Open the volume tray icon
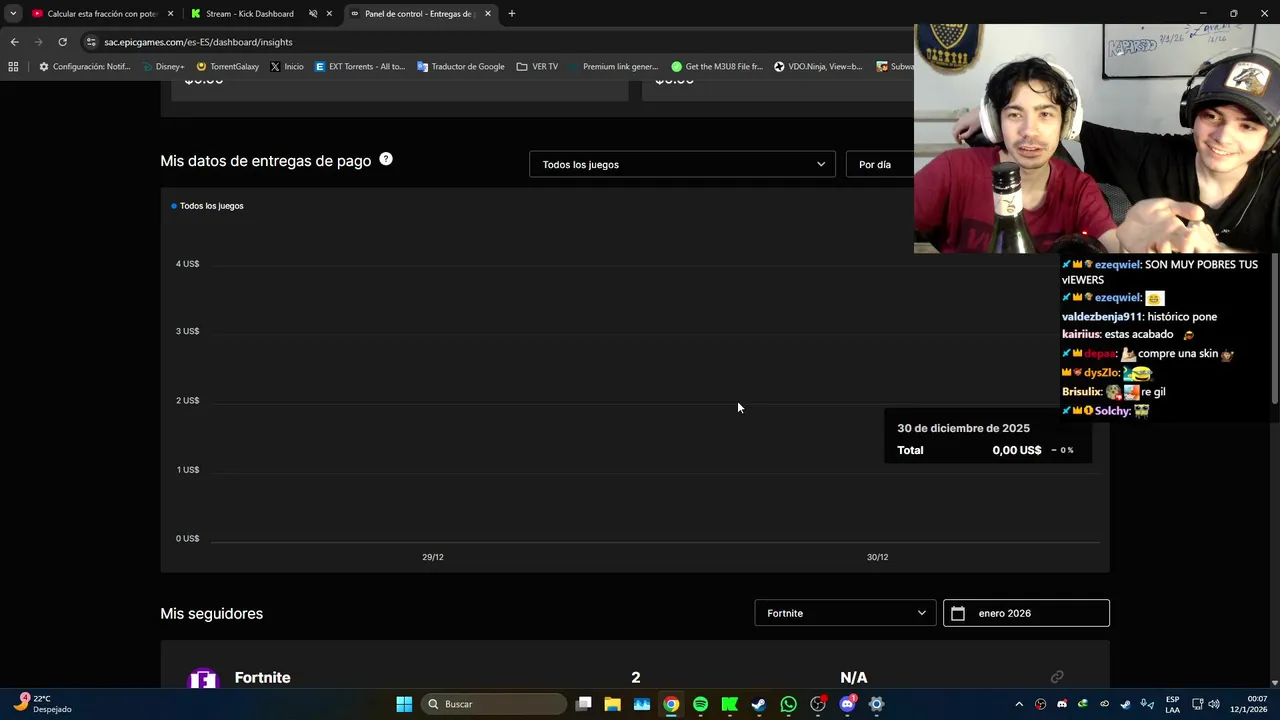Image resolution: width=1280 pixels, height=720 pixels. pyautogui.click(x=1214, y=704)
